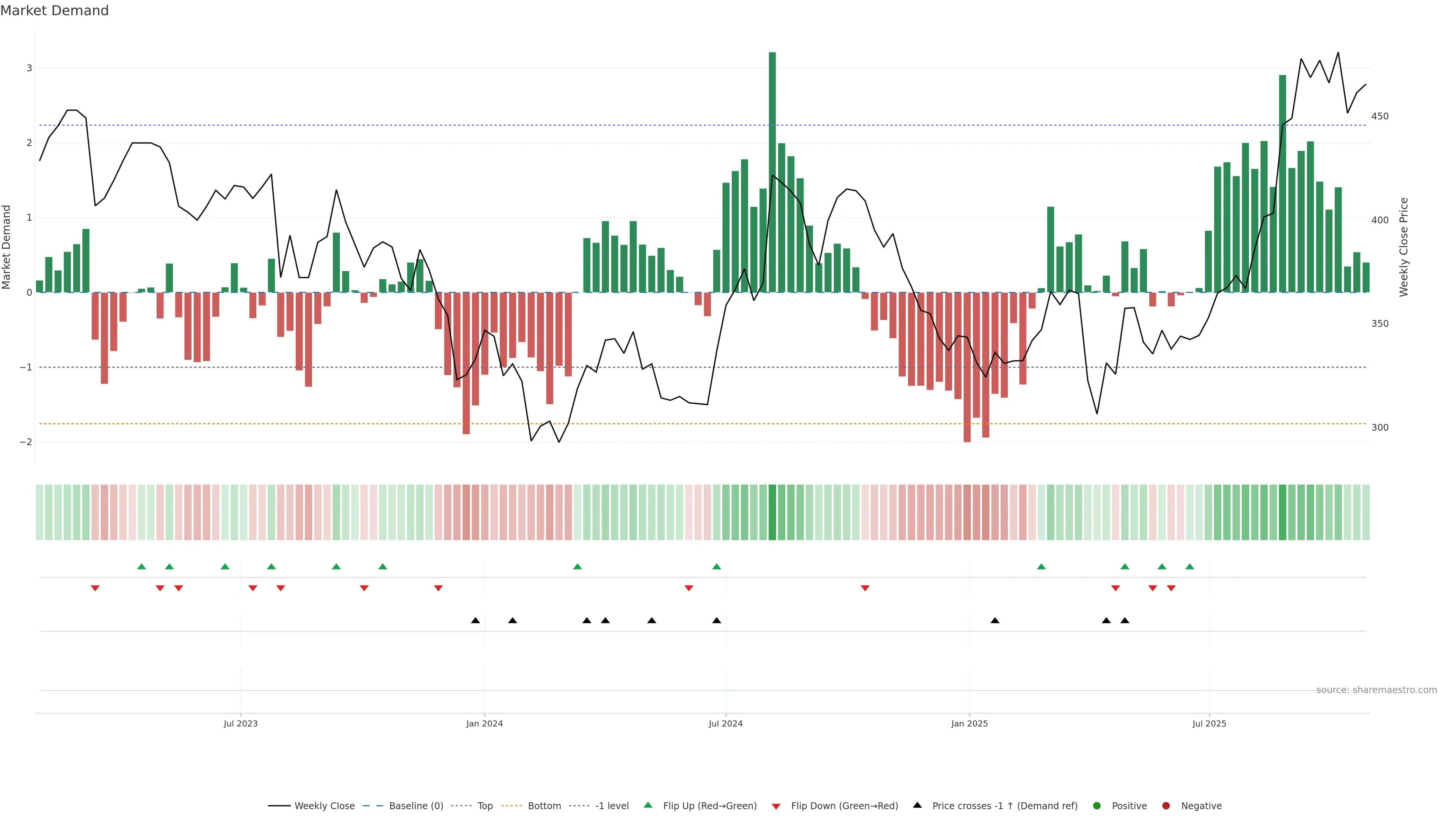This screenshot has width=1456, height=819.
Task: Click the darkest green heat strip cell
Action: tap(772, 512)
